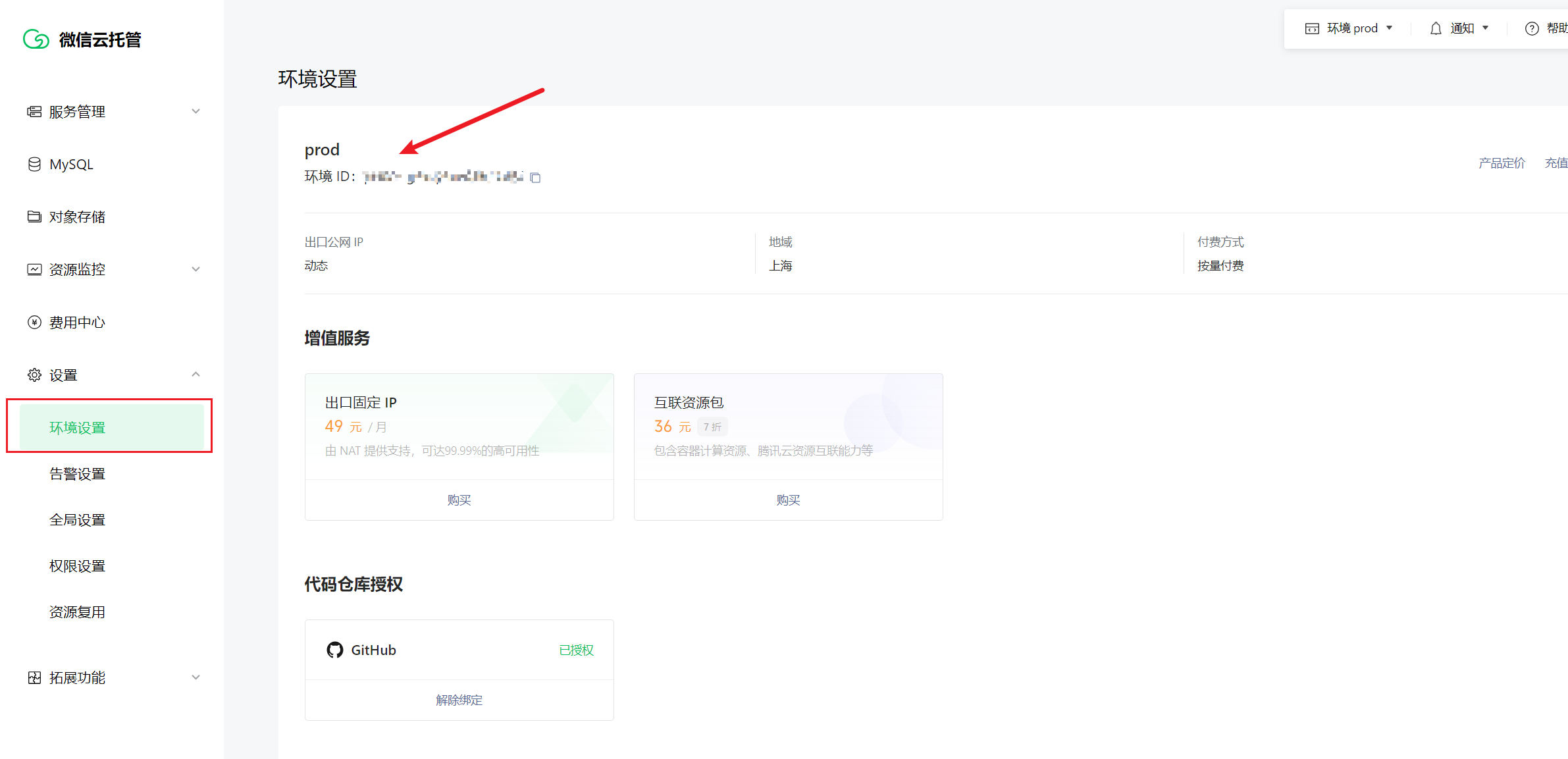Expand the 服务管理 section
This screenshot has height=759, width=1568.
click(196, 111)
